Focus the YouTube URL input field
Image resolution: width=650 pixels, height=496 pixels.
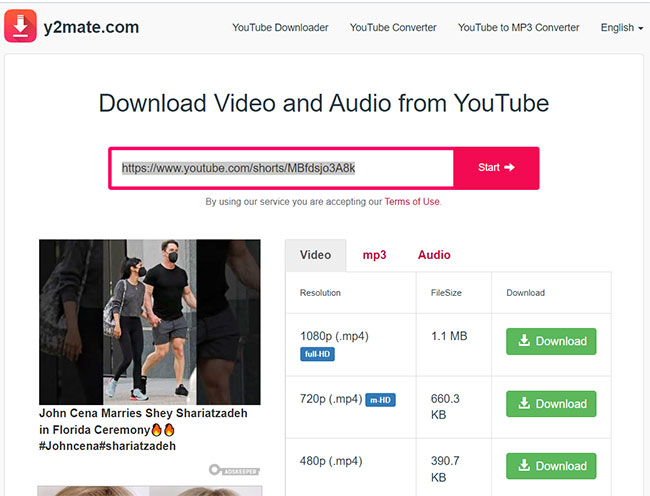coord(282,168)
